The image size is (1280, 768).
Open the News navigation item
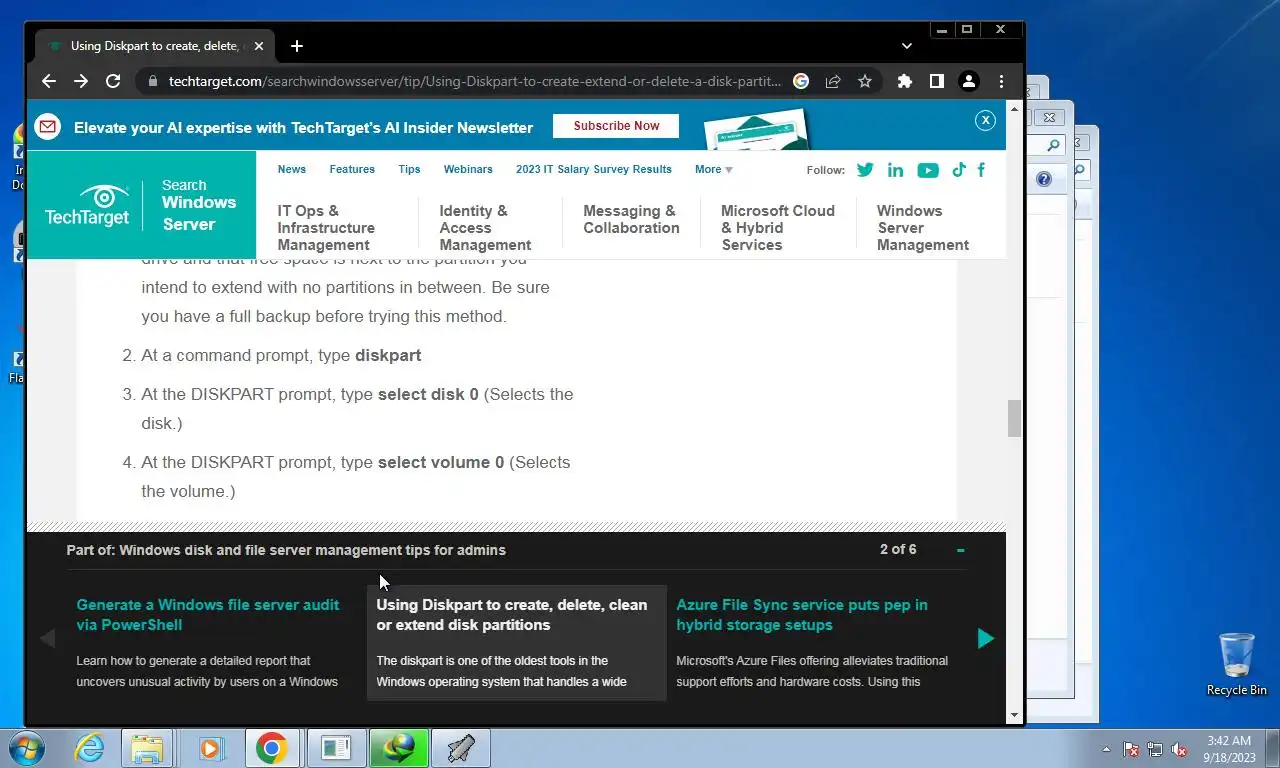(292, 169)
